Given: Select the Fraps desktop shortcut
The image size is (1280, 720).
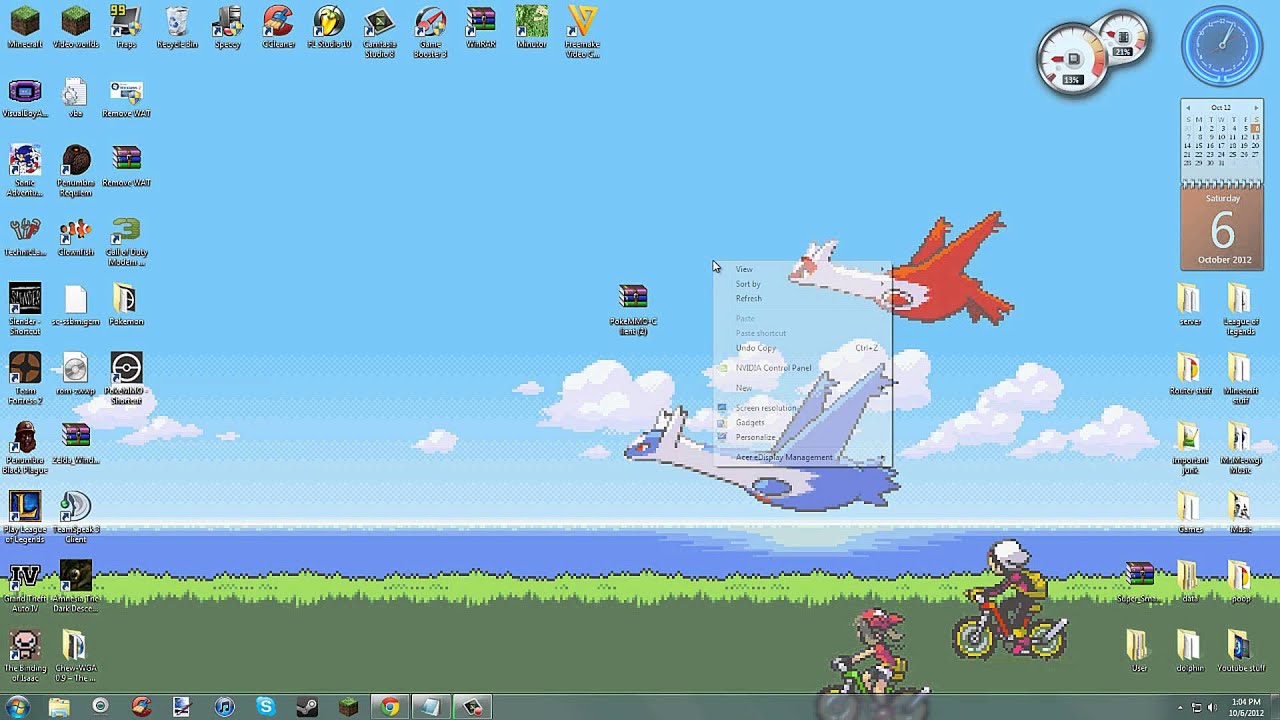Looking at the screenshot, I should [126, 27].
